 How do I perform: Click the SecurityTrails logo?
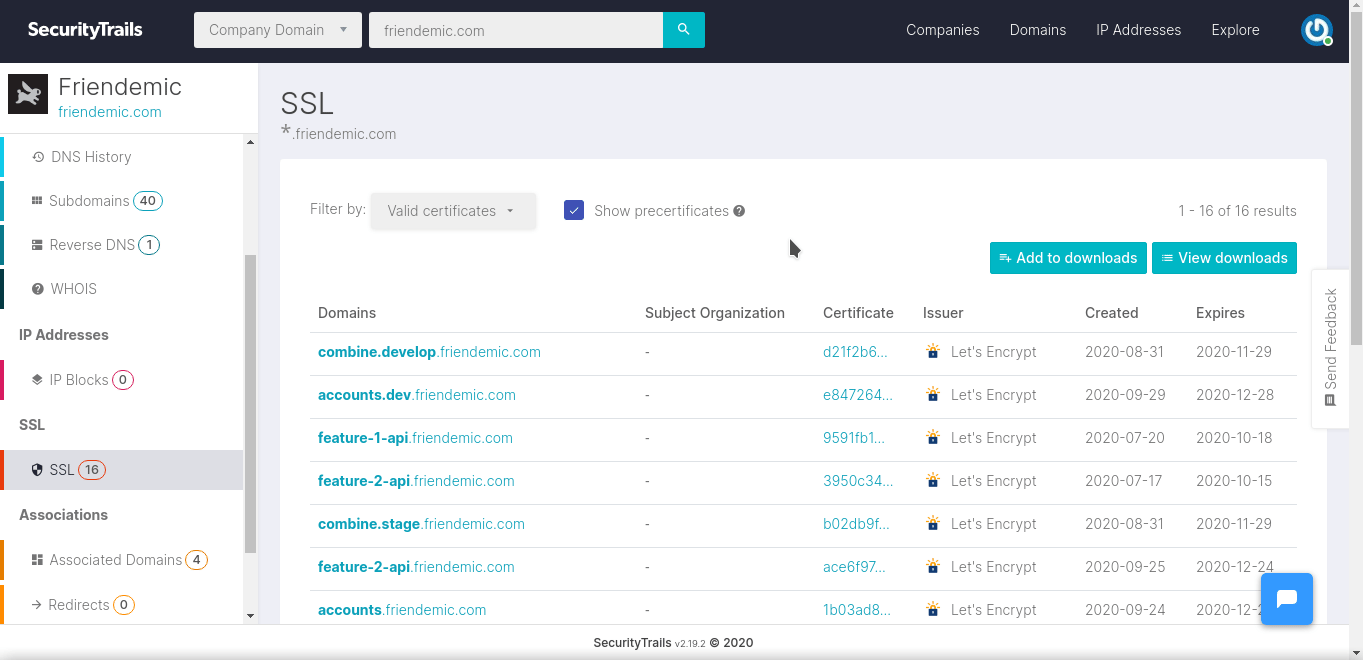[x=85, y=30]
